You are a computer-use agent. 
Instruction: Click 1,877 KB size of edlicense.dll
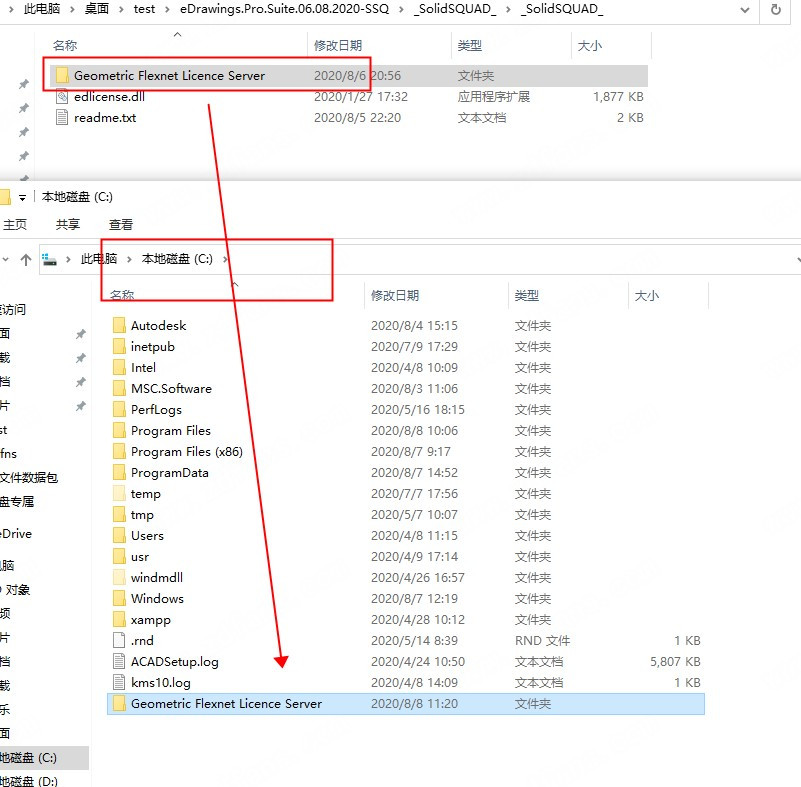tap(618, 97)
